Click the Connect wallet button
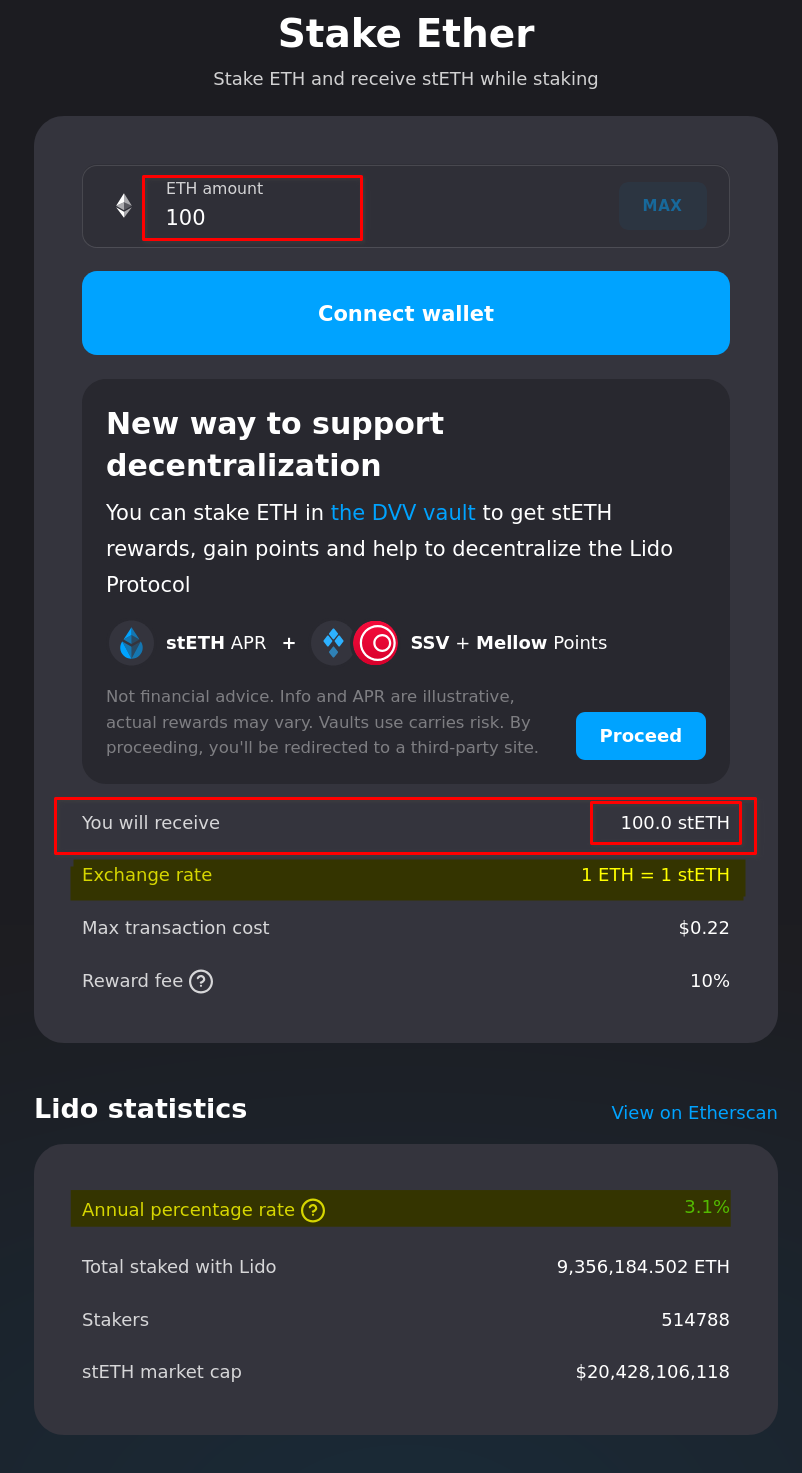 click(x=406, y=313)
